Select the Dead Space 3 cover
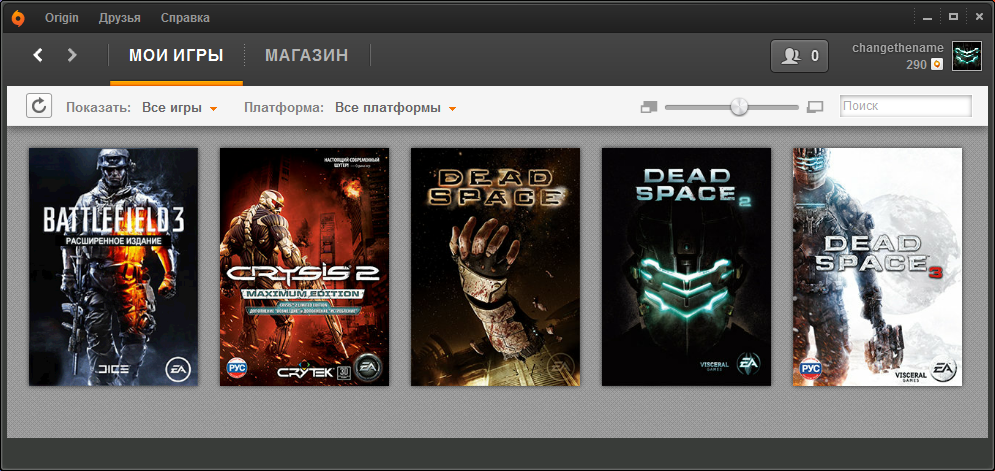995x471 pixels. tap(878, 267)
